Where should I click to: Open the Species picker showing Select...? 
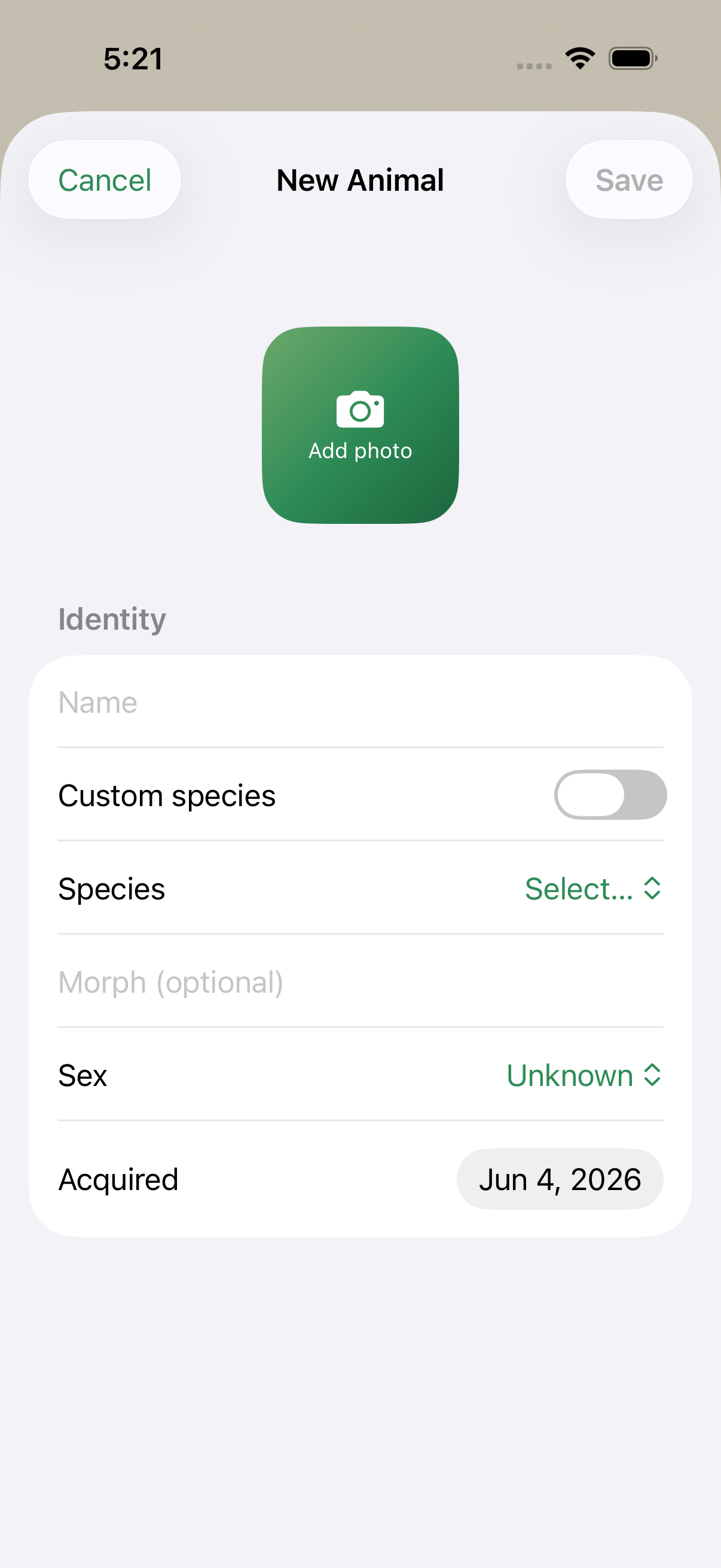pyautogui.click(x=592, y=888)
